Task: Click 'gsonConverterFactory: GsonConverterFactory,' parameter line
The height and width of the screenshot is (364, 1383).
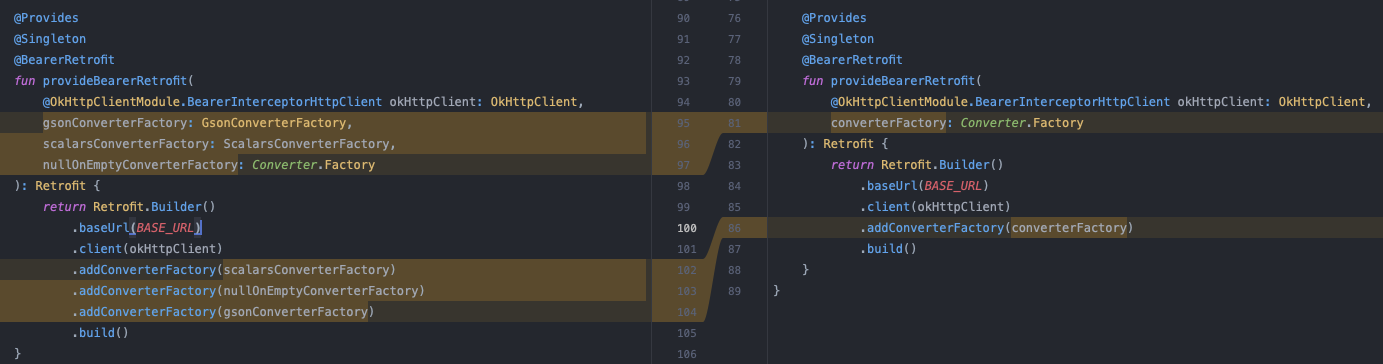Action: coord(198,123)
